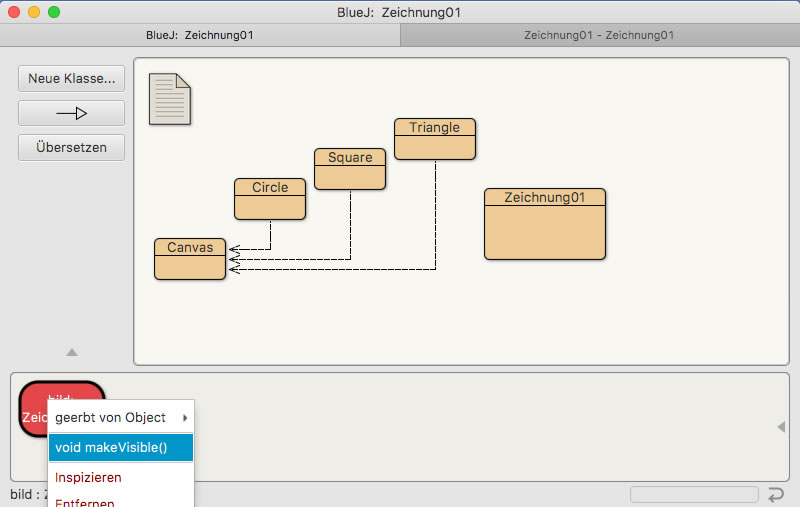This screenshot has height=507, width=800.
Task: Select the Circle class box
Action: tap(270, 199)
